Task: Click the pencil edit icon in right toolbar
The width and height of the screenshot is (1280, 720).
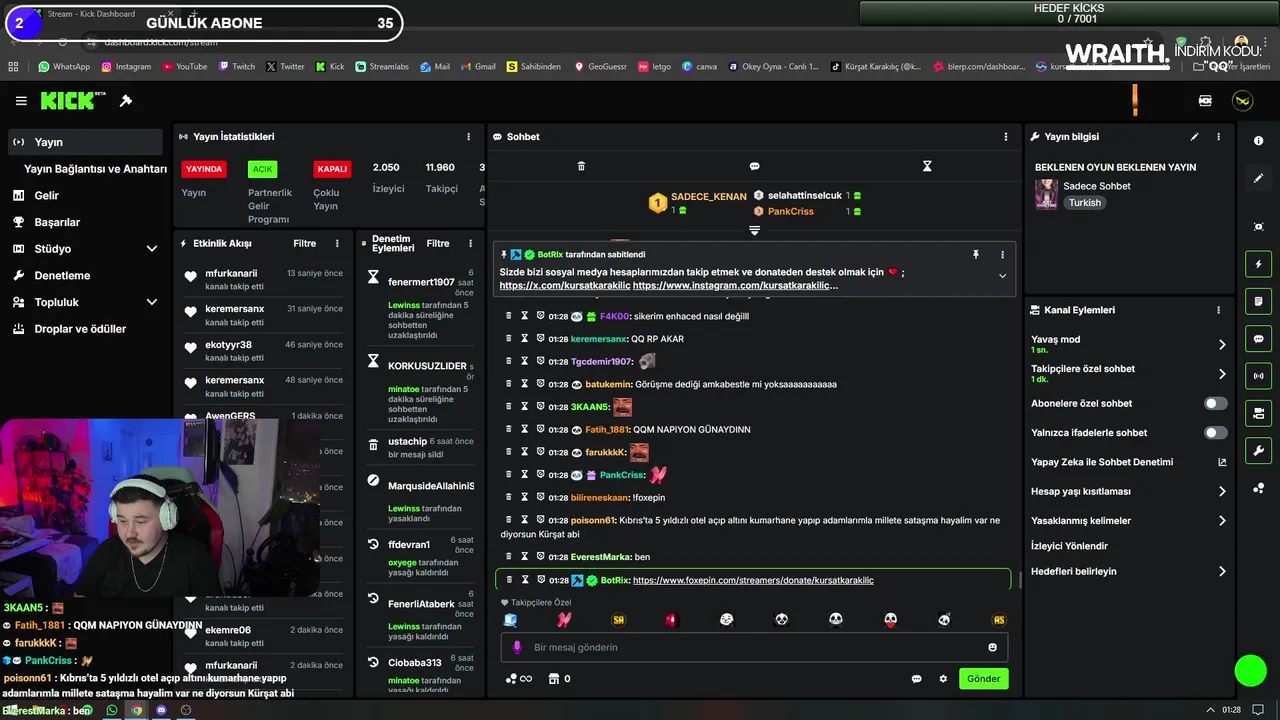Action: 1258,178
